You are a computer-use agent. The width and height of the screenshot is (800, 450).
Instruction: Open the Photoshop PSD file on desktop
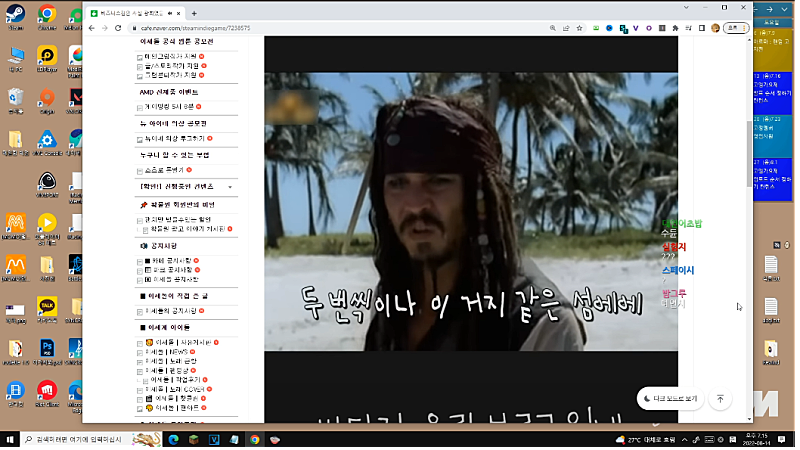coord(47,352)
